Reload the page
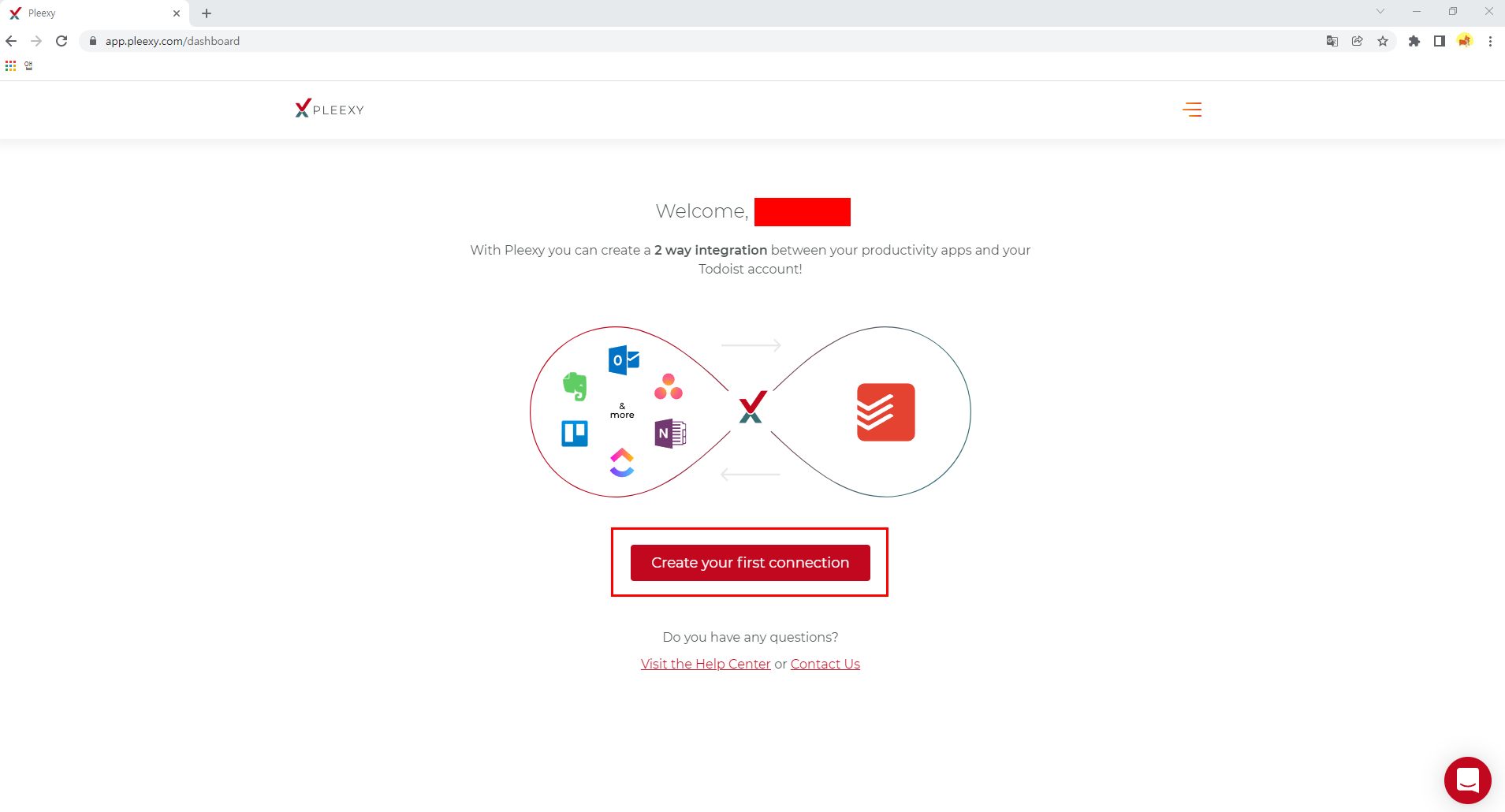The image size is (1505, 812). click(x=61, y=41)
